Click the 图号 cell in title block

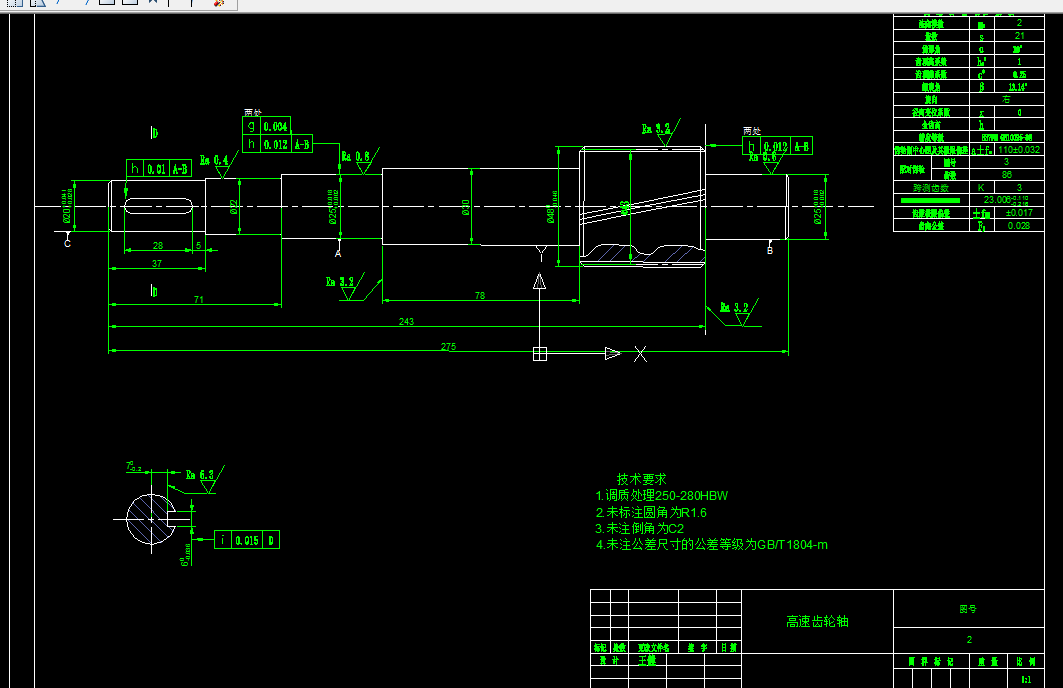coord(968,609)
